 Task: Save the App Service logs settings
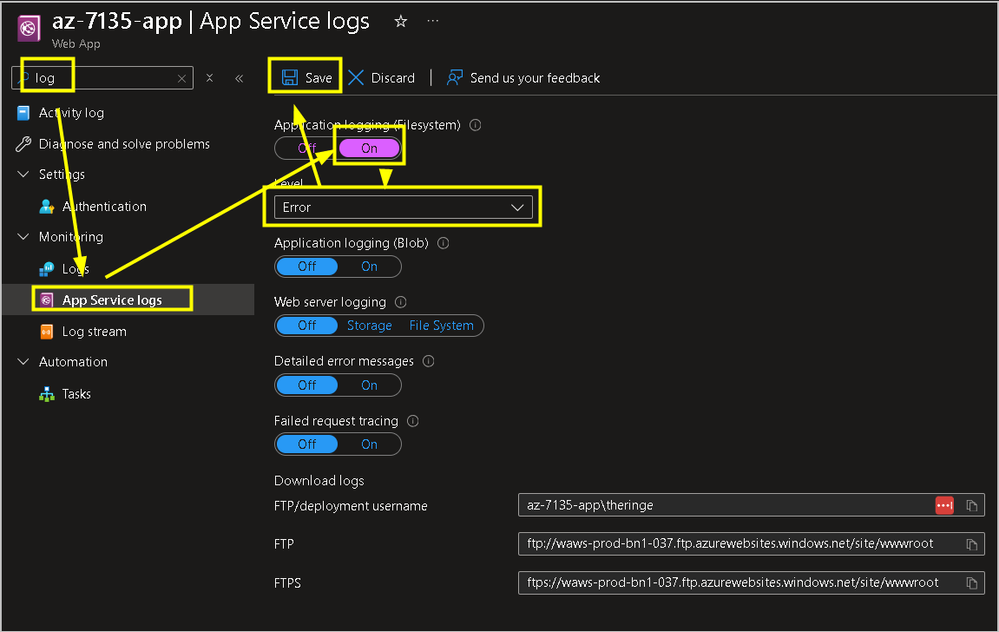pos(307,78)
